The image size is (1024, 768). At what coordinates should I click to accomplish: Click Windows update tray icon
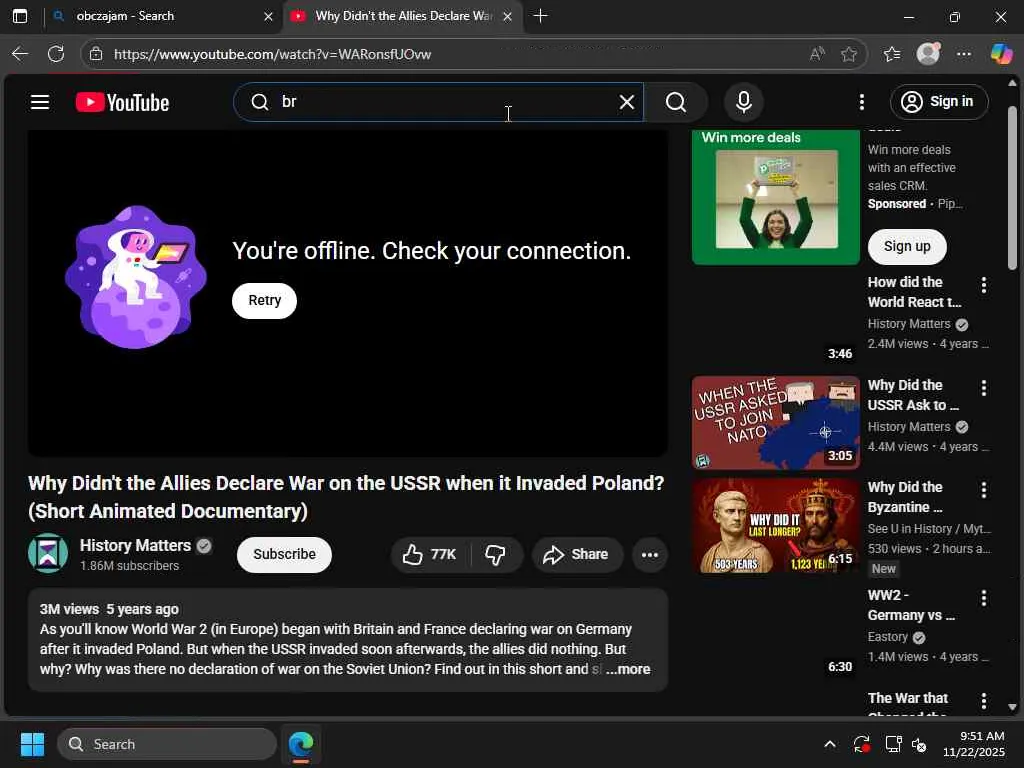pos(861,744)
